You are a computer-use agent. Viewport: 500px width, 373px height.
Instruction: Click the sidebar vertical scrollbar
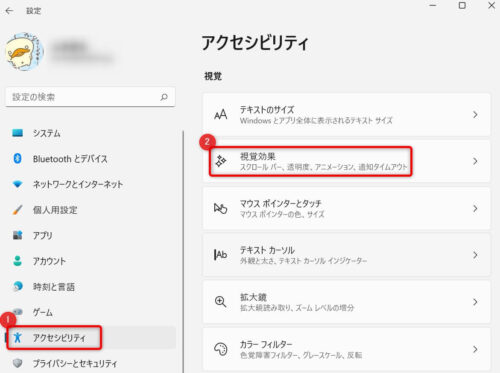183,252
